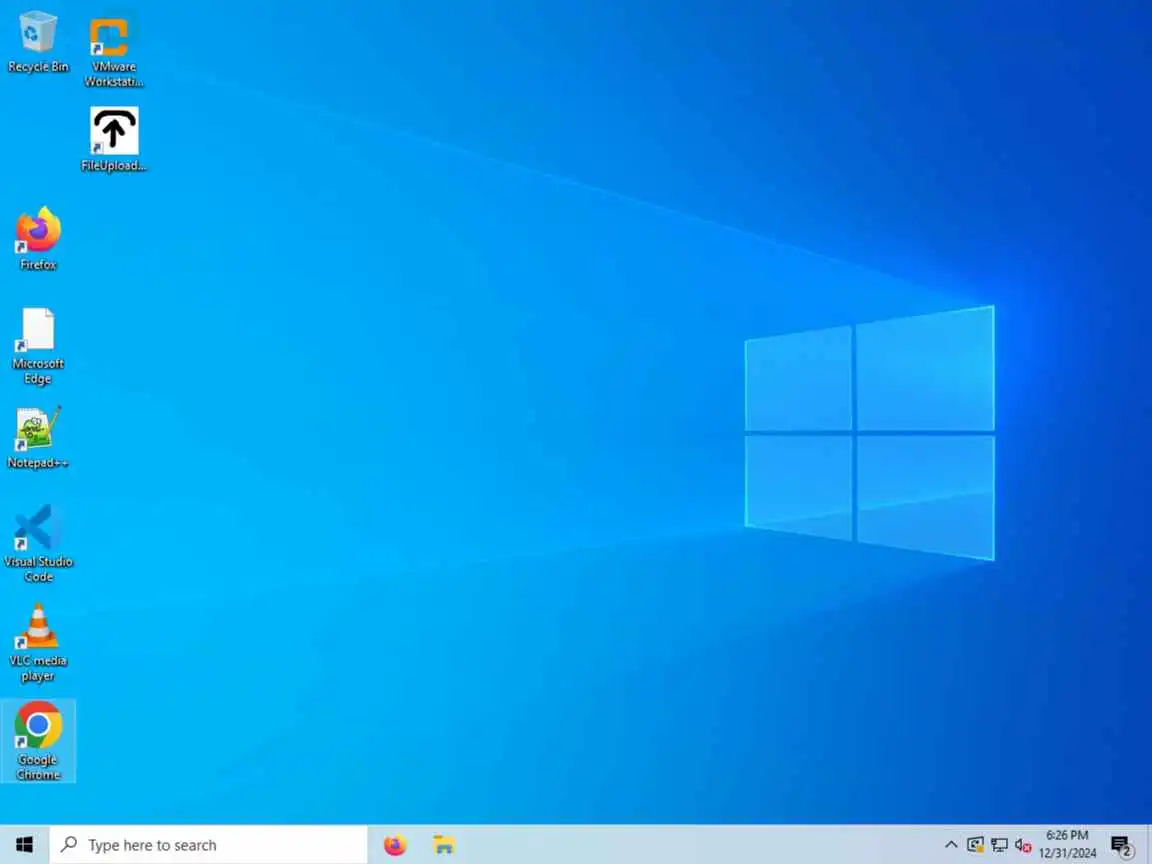The height and width of the screenshot is (864, 1152).
Task: Click the taskbar search box
Action: [x=209, y=845]
